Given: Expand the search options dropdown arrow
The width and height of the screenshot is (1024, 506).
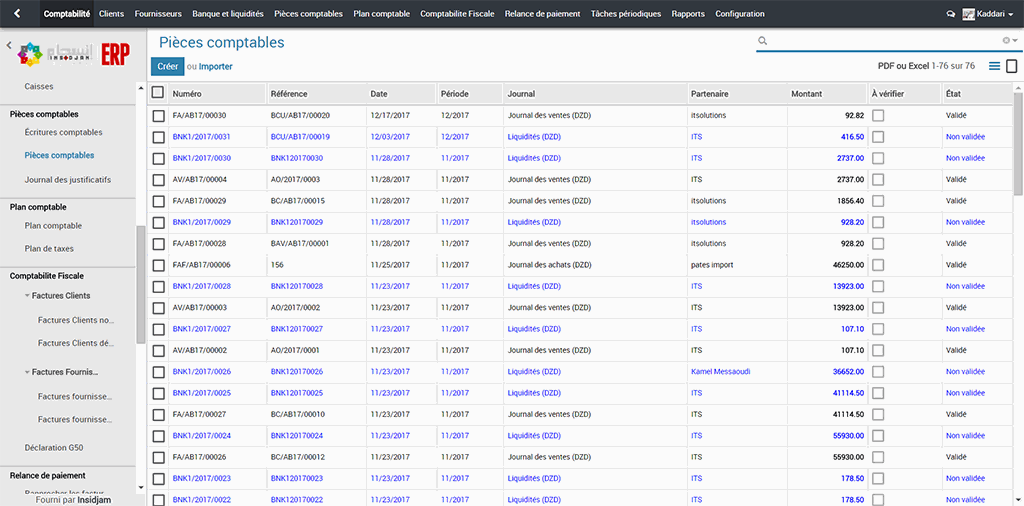Looking at the screenshot, I should [1016, 41].
